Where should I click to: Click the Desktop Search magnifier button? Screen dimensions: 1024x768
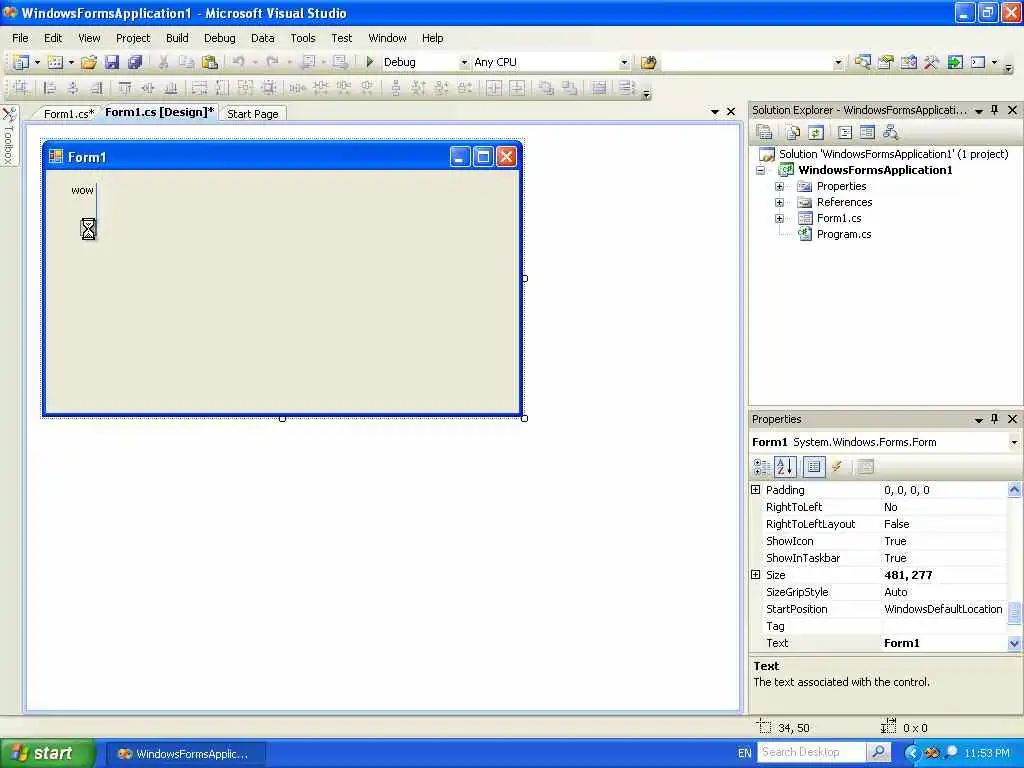(x=879, y=752)
